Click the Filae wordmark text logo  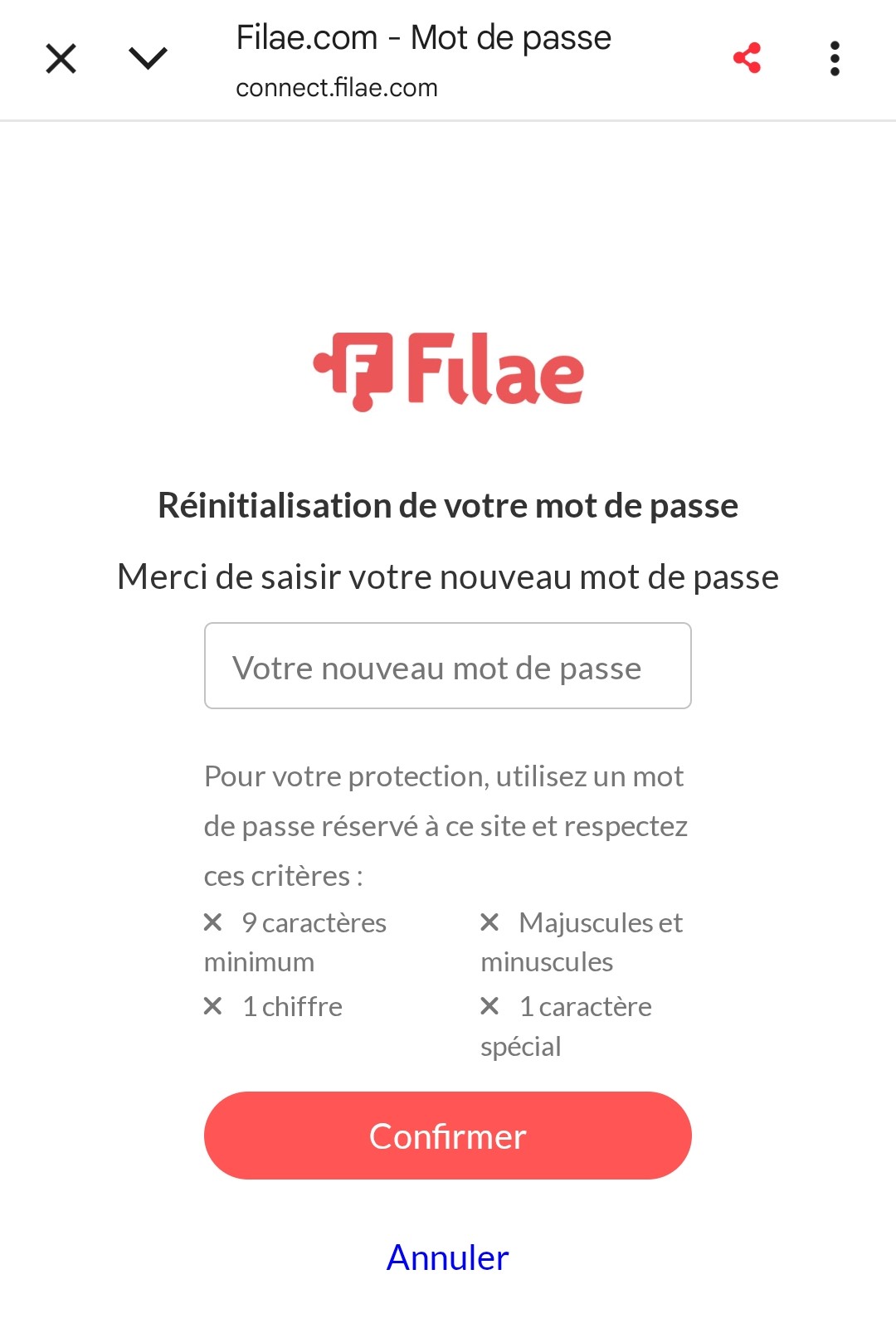(x=495, y=369)
